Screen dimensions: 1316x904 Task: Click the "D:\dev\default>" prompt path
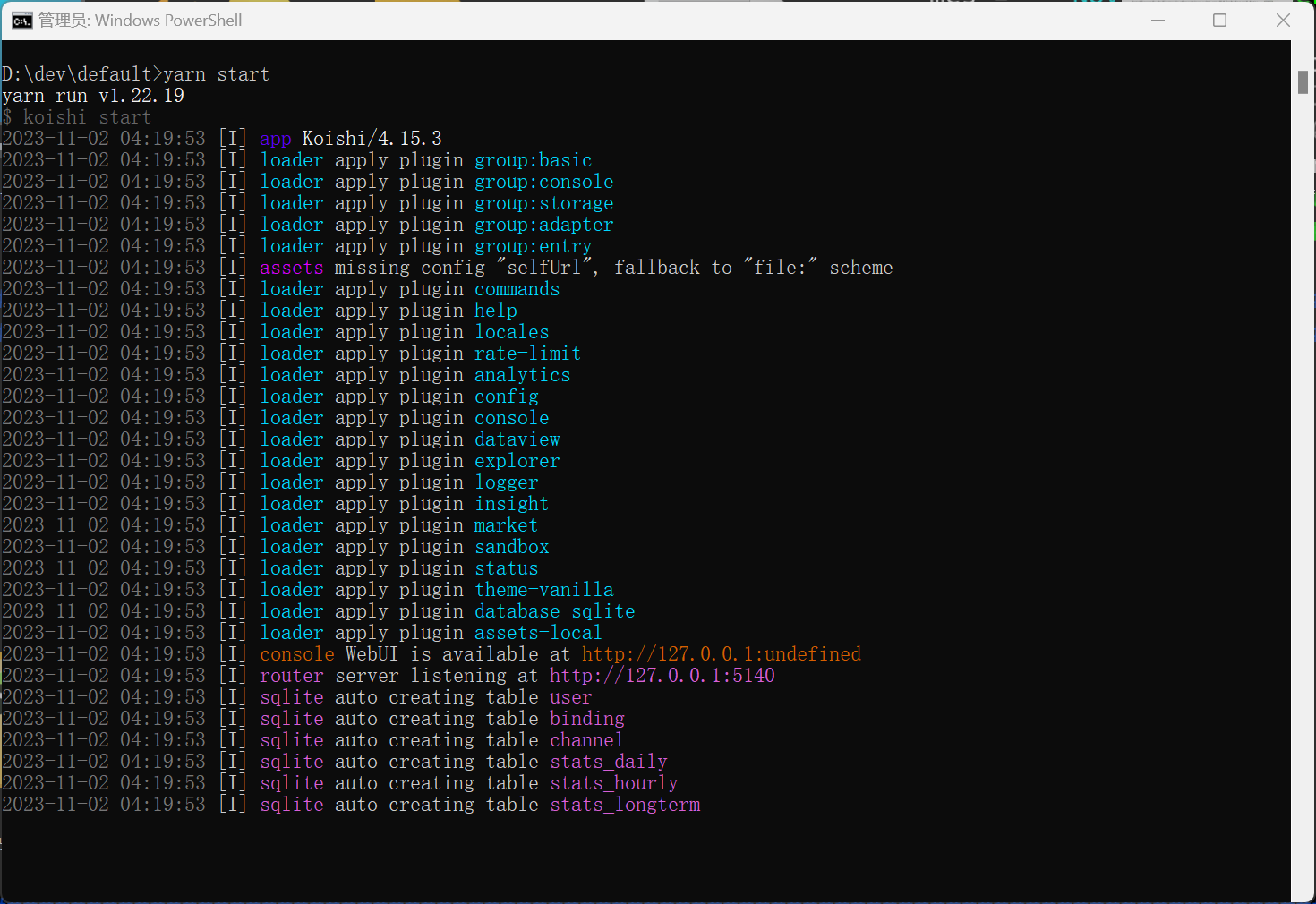coord(82,74)
